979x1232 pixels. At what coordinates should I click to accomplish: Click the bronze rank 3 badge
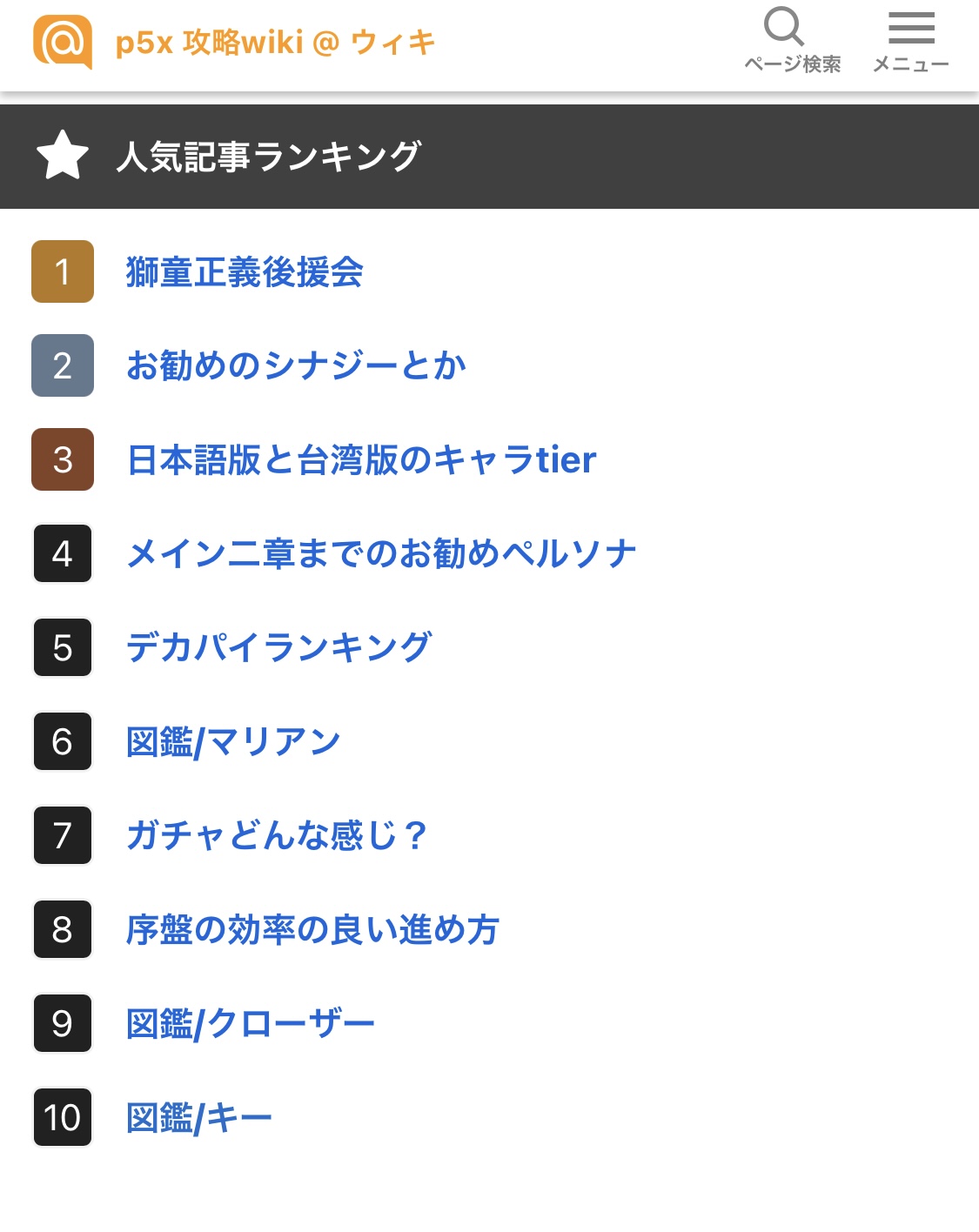pos(63,459)
